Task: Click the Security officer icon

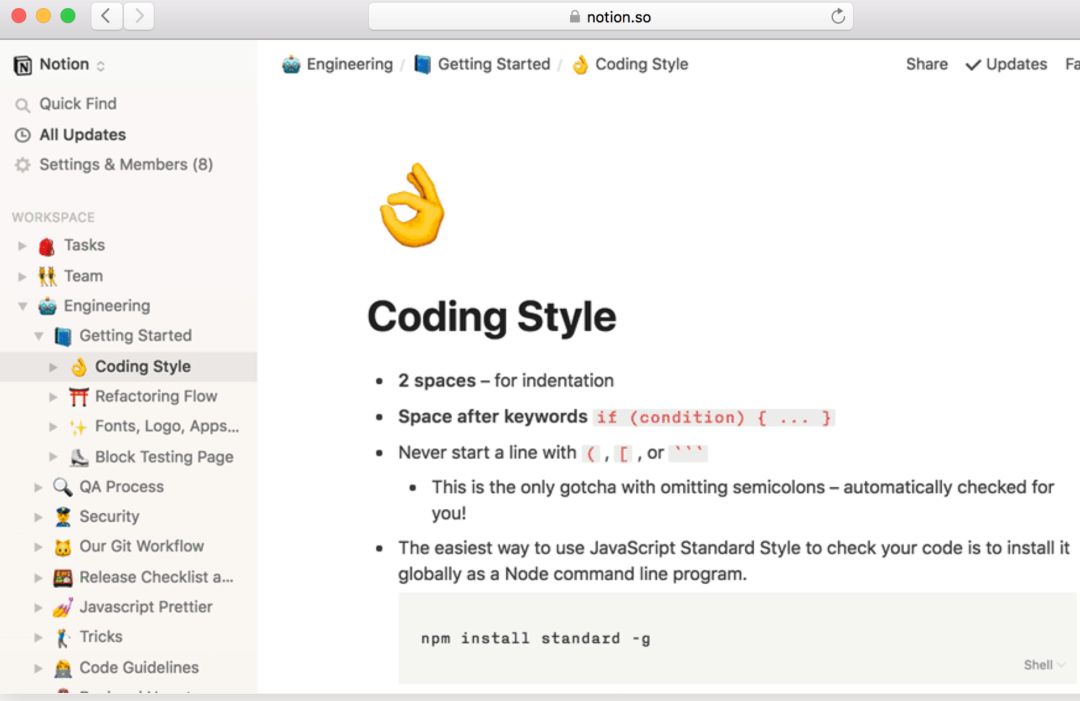Action: point(63,516)
